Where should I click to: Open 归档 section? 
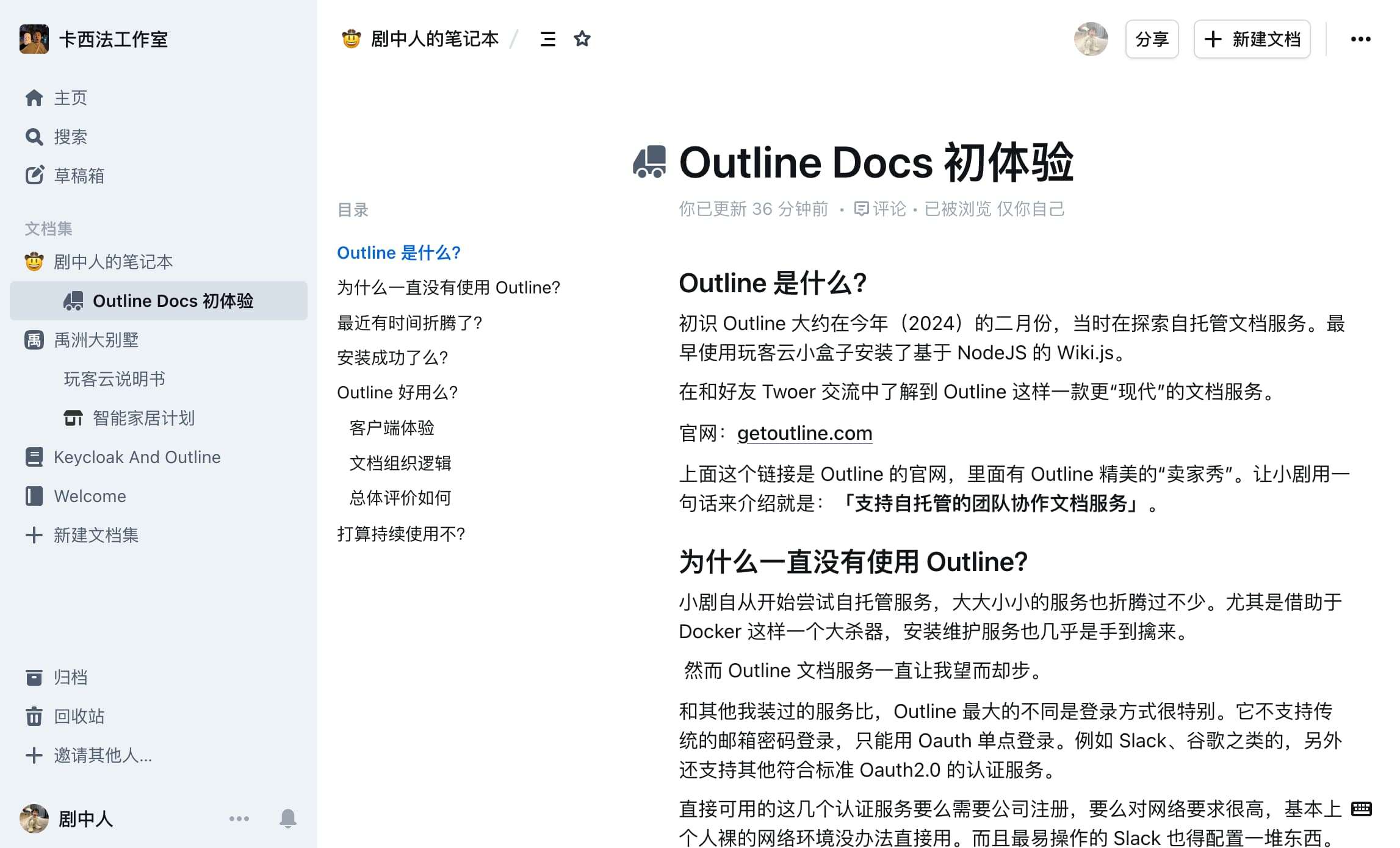(70, 677)
